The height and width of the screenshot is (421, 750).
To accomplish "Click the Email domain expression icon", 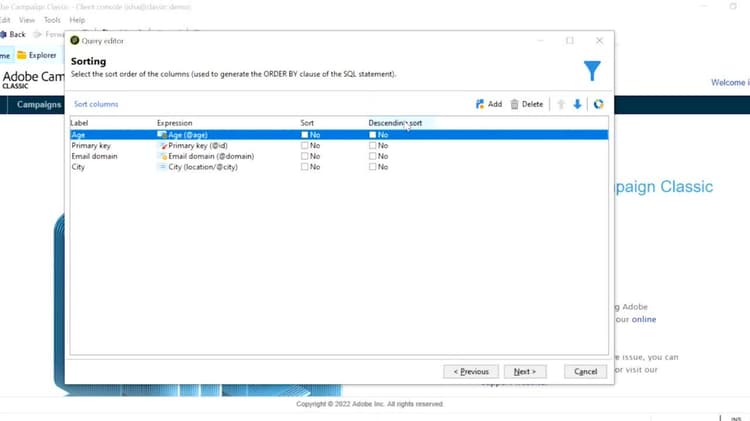I will coord(163,156).
